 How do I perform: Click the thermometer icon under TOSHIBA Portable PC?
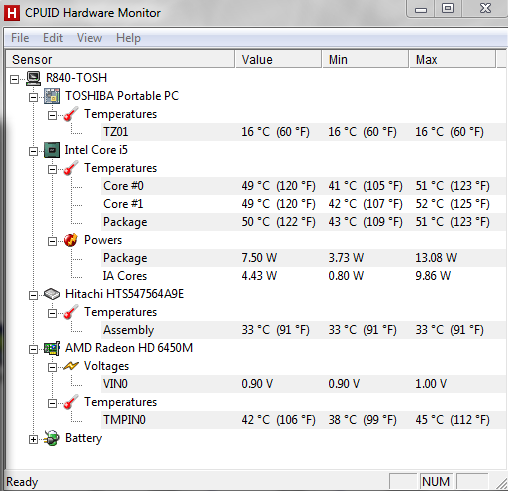coord(71,114)
